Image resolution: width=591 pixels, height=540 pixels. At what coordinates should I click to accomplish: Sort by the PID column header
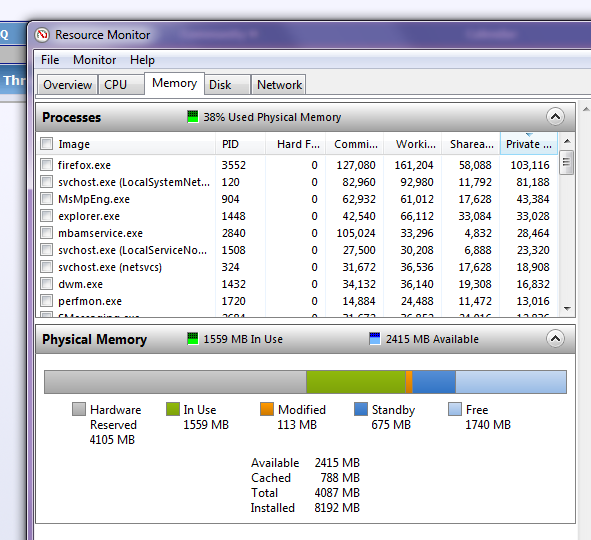tap(241, 144)
